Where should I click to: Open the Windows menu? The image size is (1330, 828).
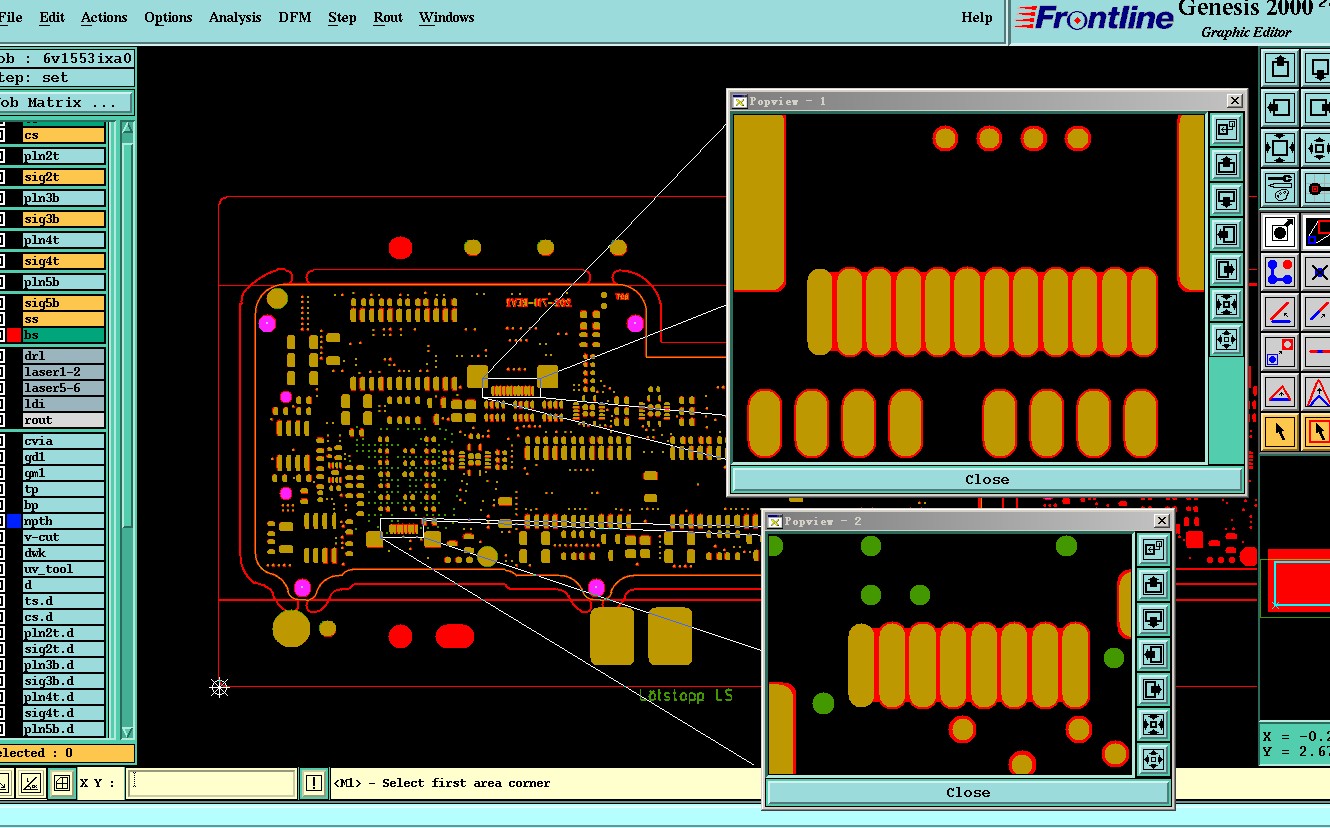click(447, 17)
